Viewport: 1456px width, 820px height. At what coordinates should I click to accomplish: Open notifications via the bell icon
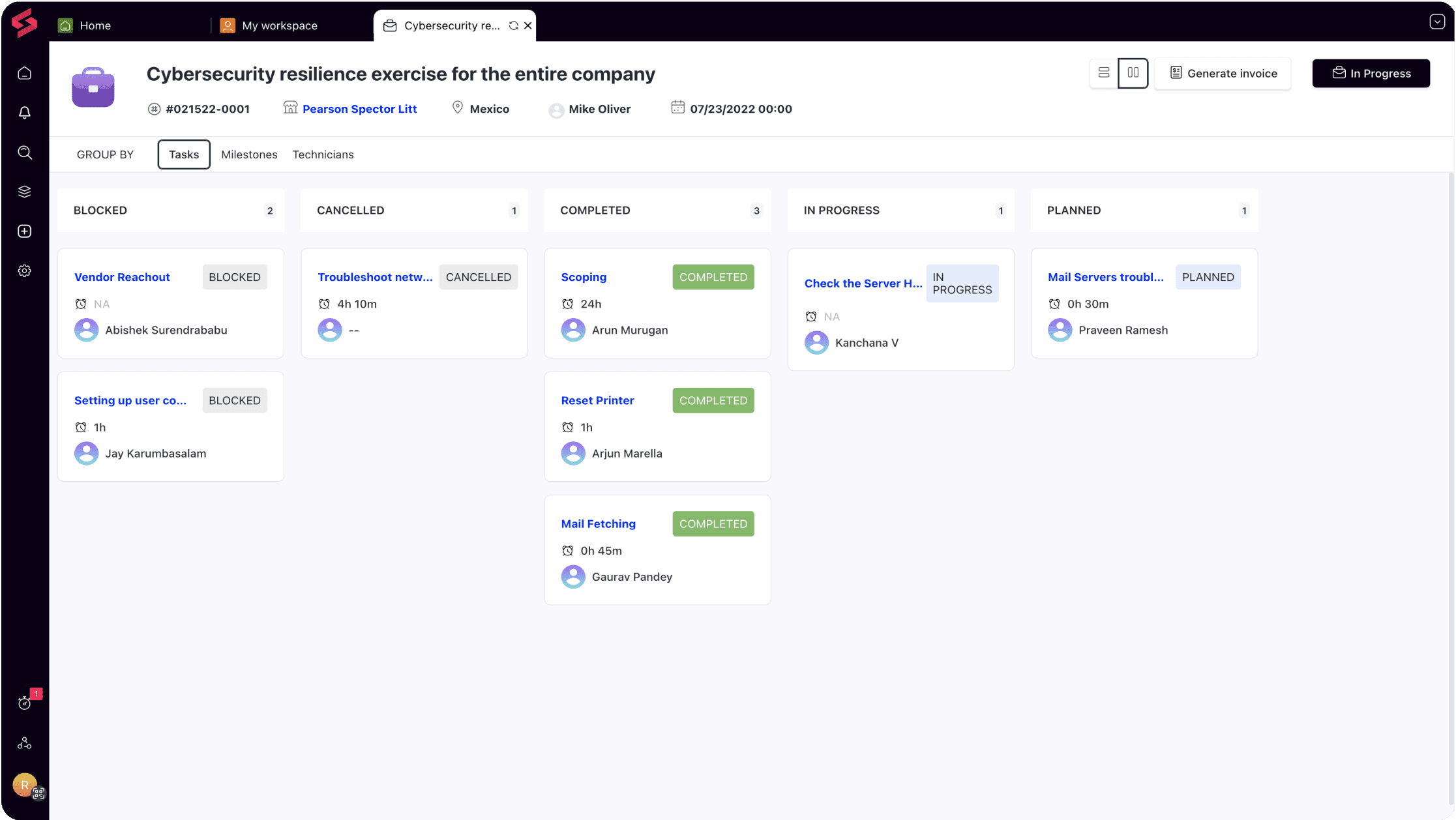[24, 112]
